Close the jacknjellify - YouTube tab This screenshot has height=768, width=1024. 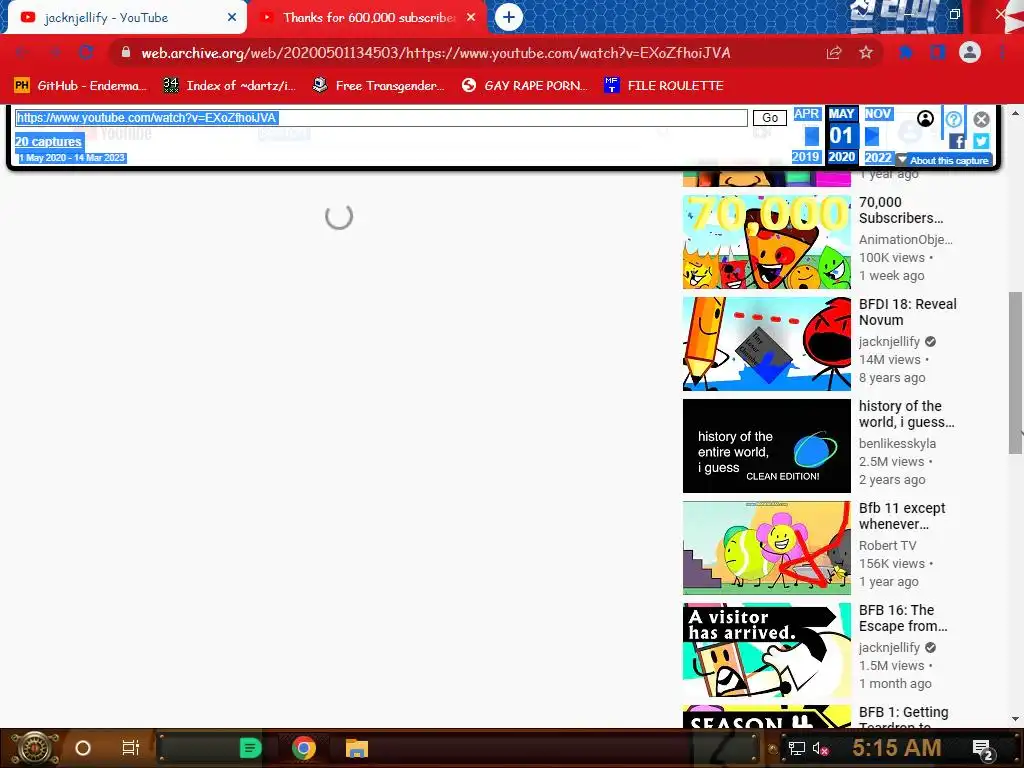[232, 18]
